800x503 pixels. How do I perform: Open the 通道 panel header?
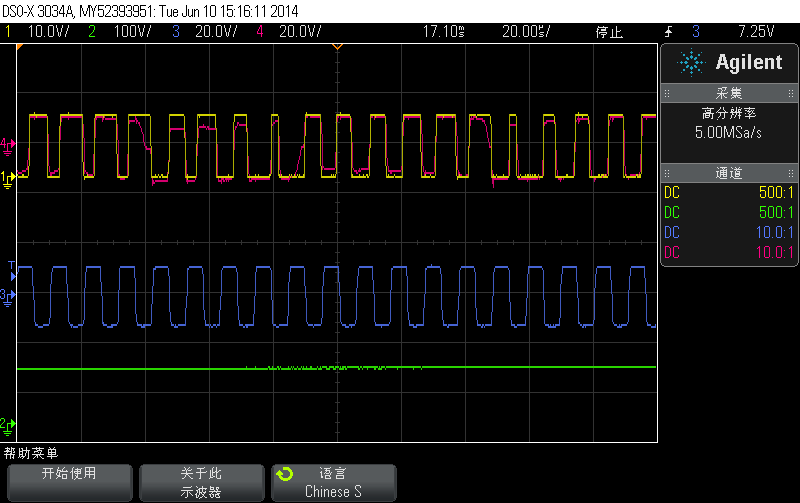tap(729, 173)
